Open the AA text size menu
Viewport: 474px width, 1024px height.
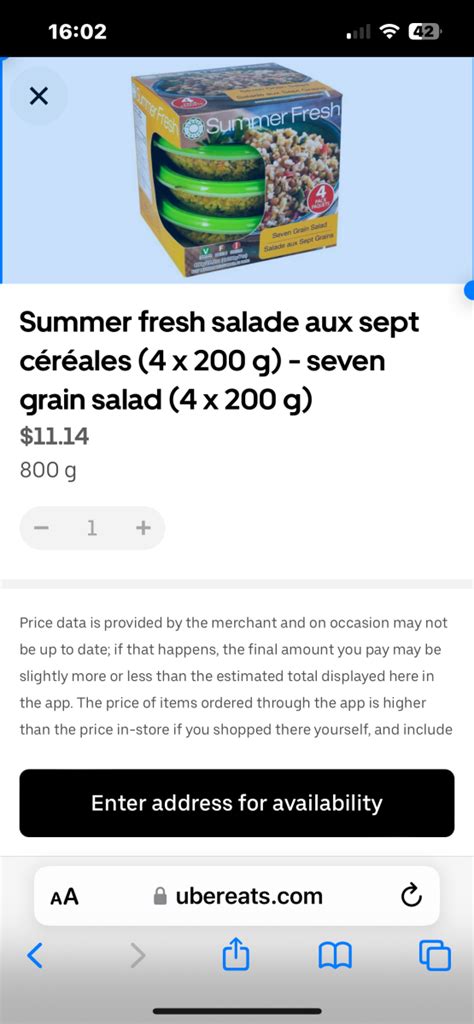pos(65,897)
